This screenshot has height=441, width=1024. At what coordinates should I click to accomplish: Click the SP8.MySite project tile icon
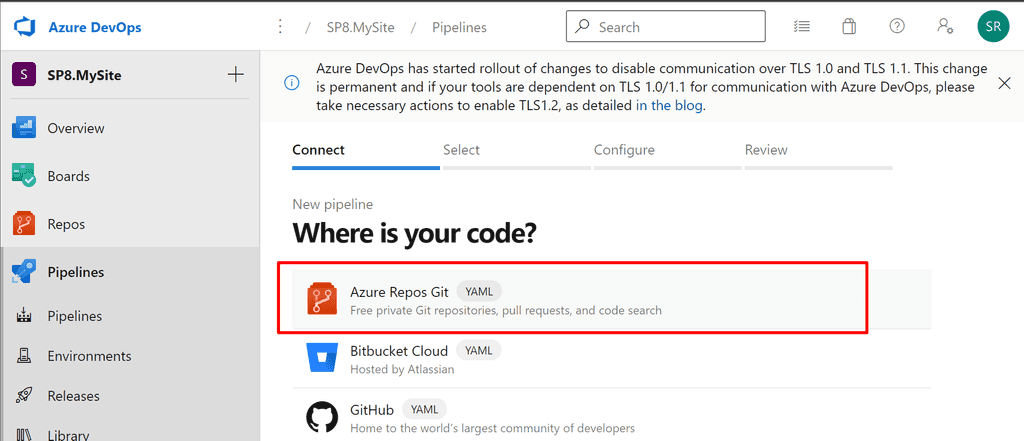pyautogui.click(x=24, y=74)
